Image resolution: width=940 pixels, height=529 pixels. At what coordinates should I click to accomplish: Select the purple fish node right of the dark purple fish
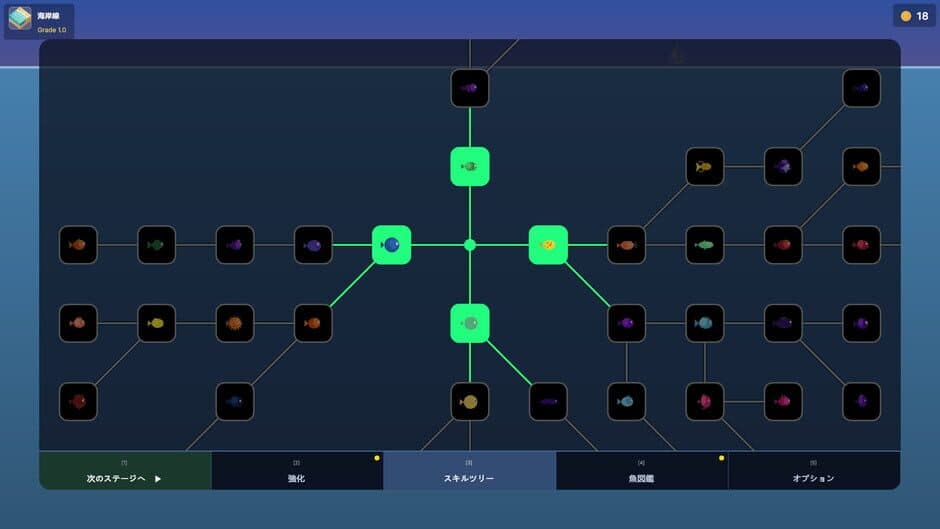point(861,323)
